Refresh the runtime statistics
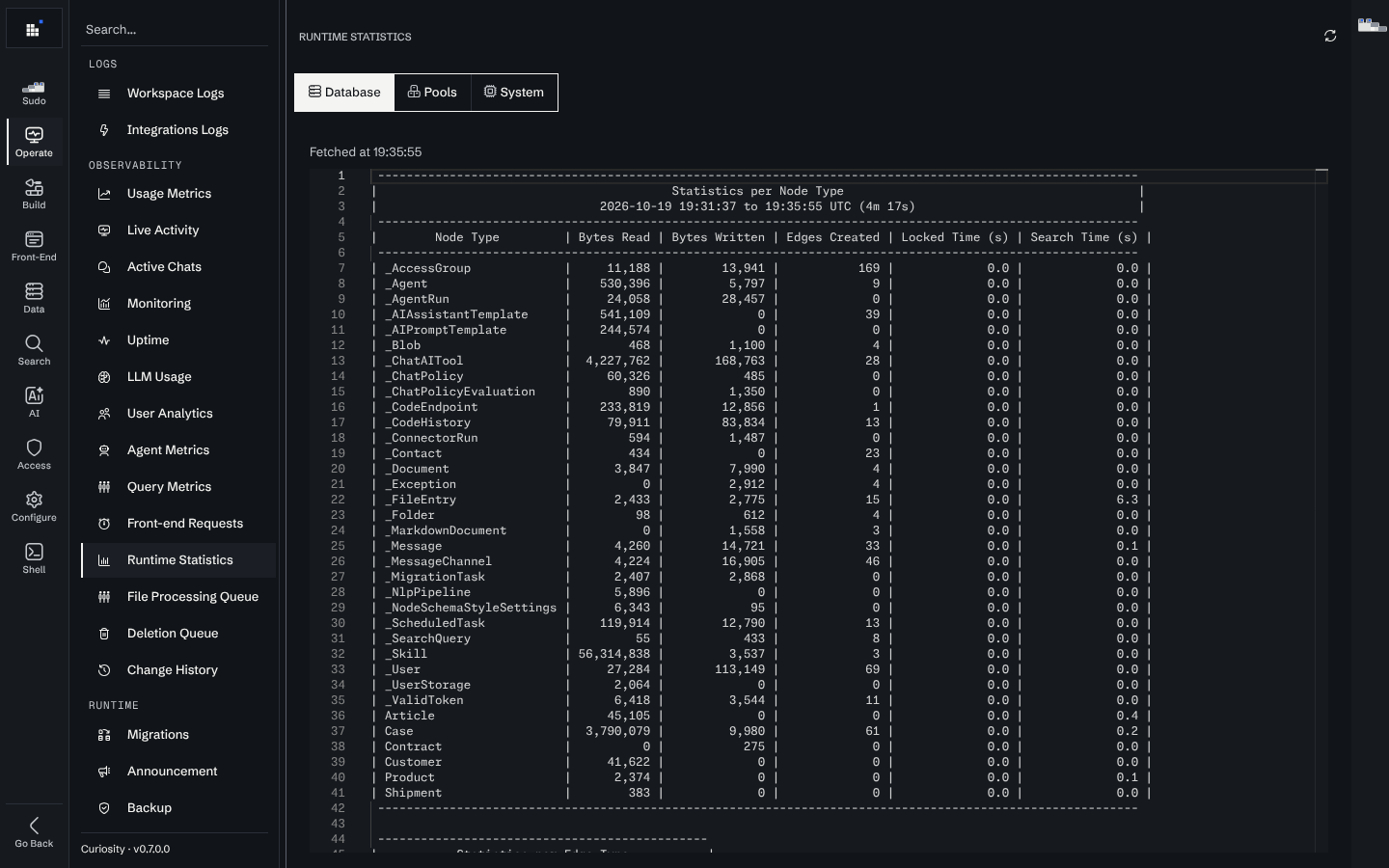 coord(1330,36)
